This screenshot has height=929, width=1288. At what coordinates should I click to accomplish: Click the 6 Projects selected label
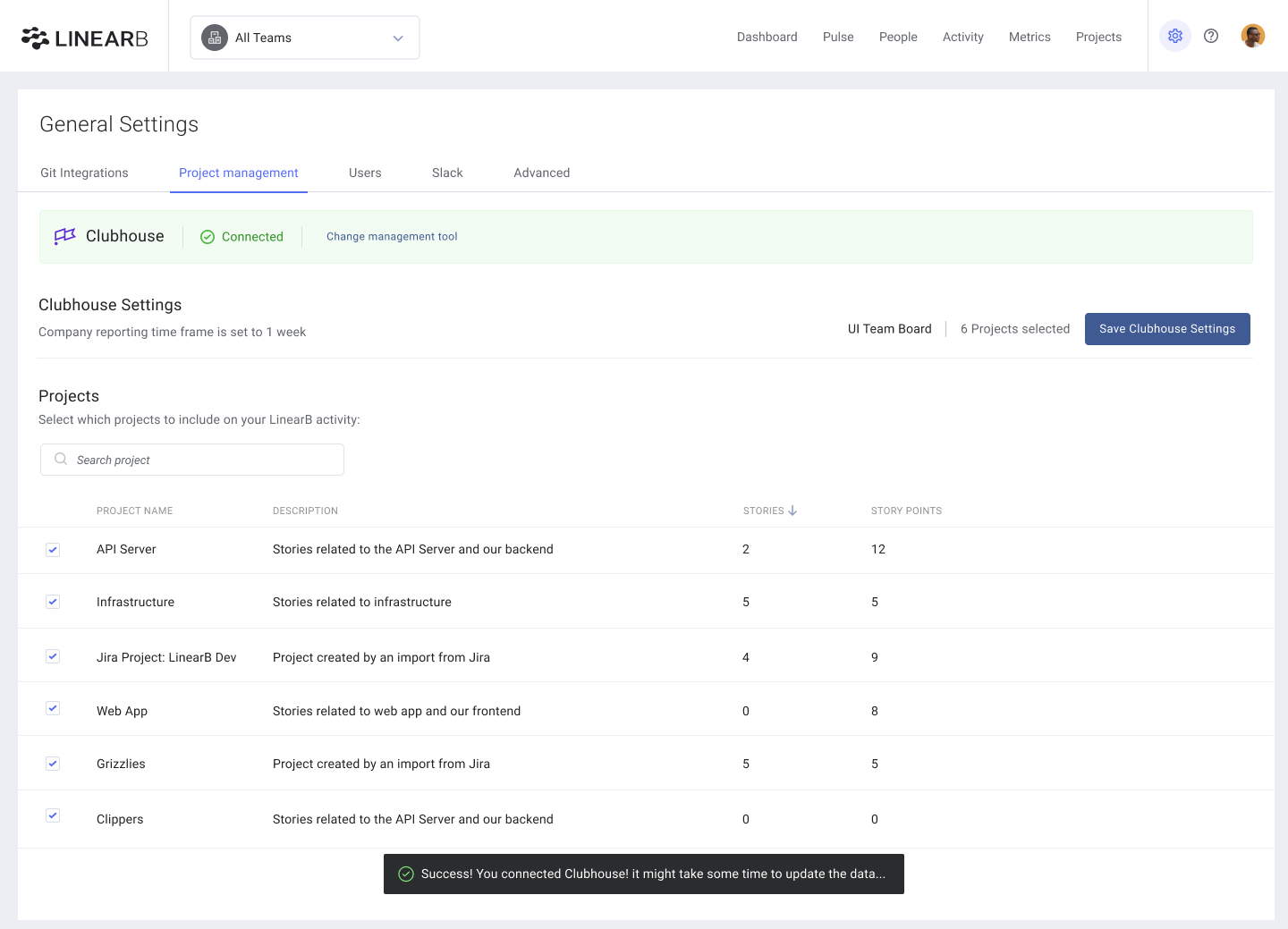[x=1015, y=329]
